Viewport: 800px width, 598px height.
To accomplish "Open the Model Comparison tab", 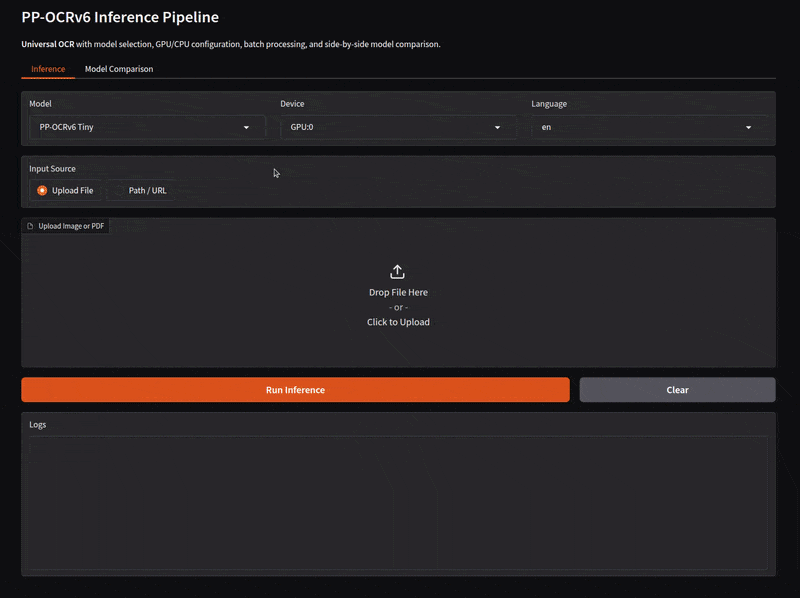I will tap(119, 69).
